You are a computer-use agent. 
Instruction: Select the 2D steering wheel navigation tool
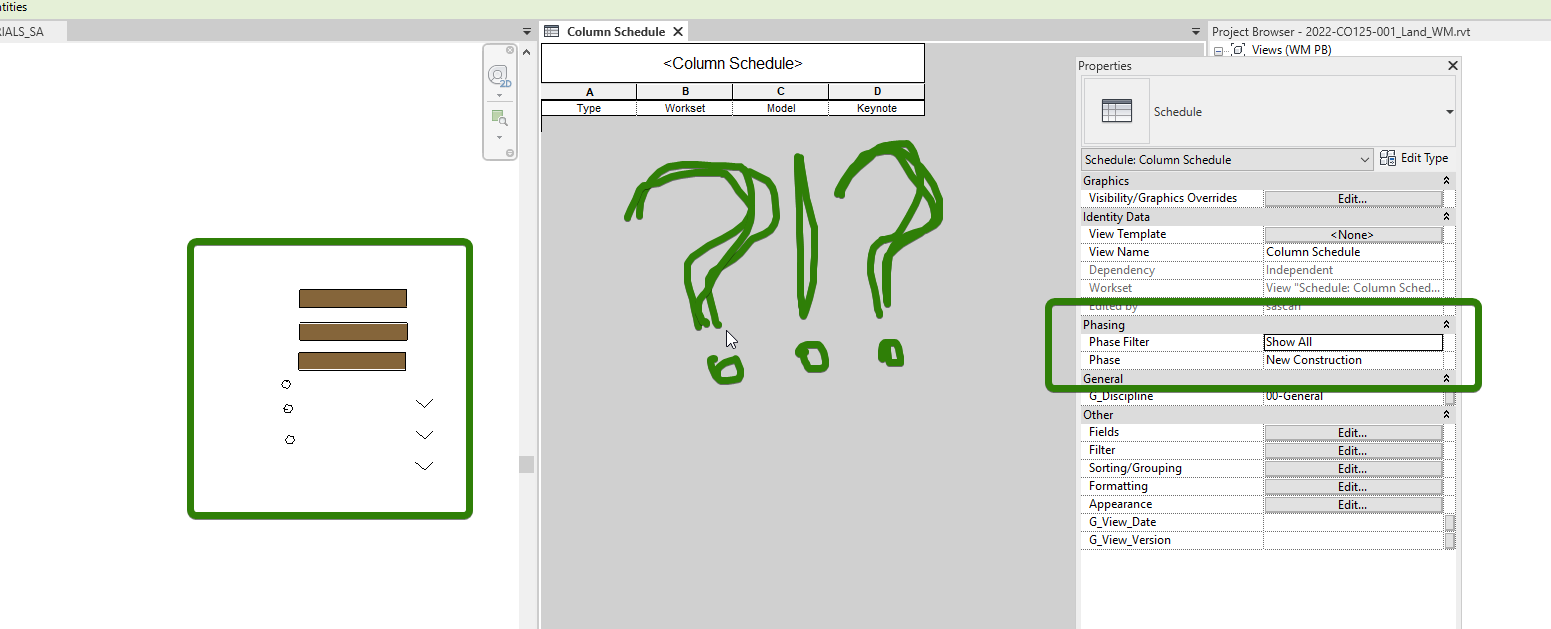coord(498,75)
